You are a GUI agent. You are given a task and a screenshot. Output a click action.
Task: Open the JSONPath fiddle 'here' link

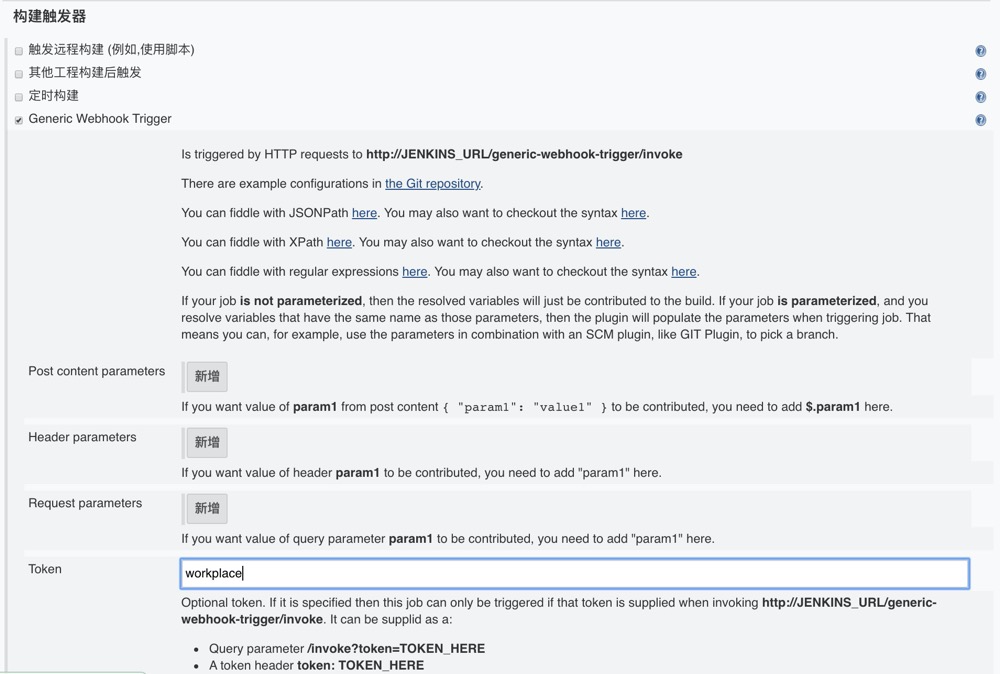[x=364, y=213]
